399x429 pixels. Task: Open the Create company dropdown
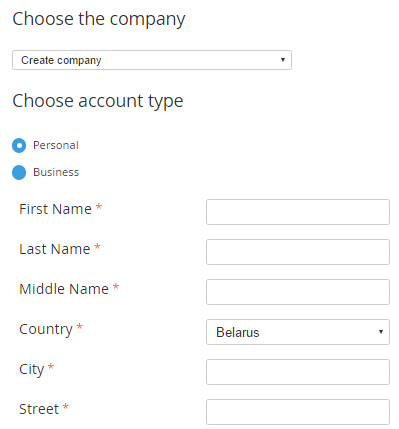coord(152,60)
